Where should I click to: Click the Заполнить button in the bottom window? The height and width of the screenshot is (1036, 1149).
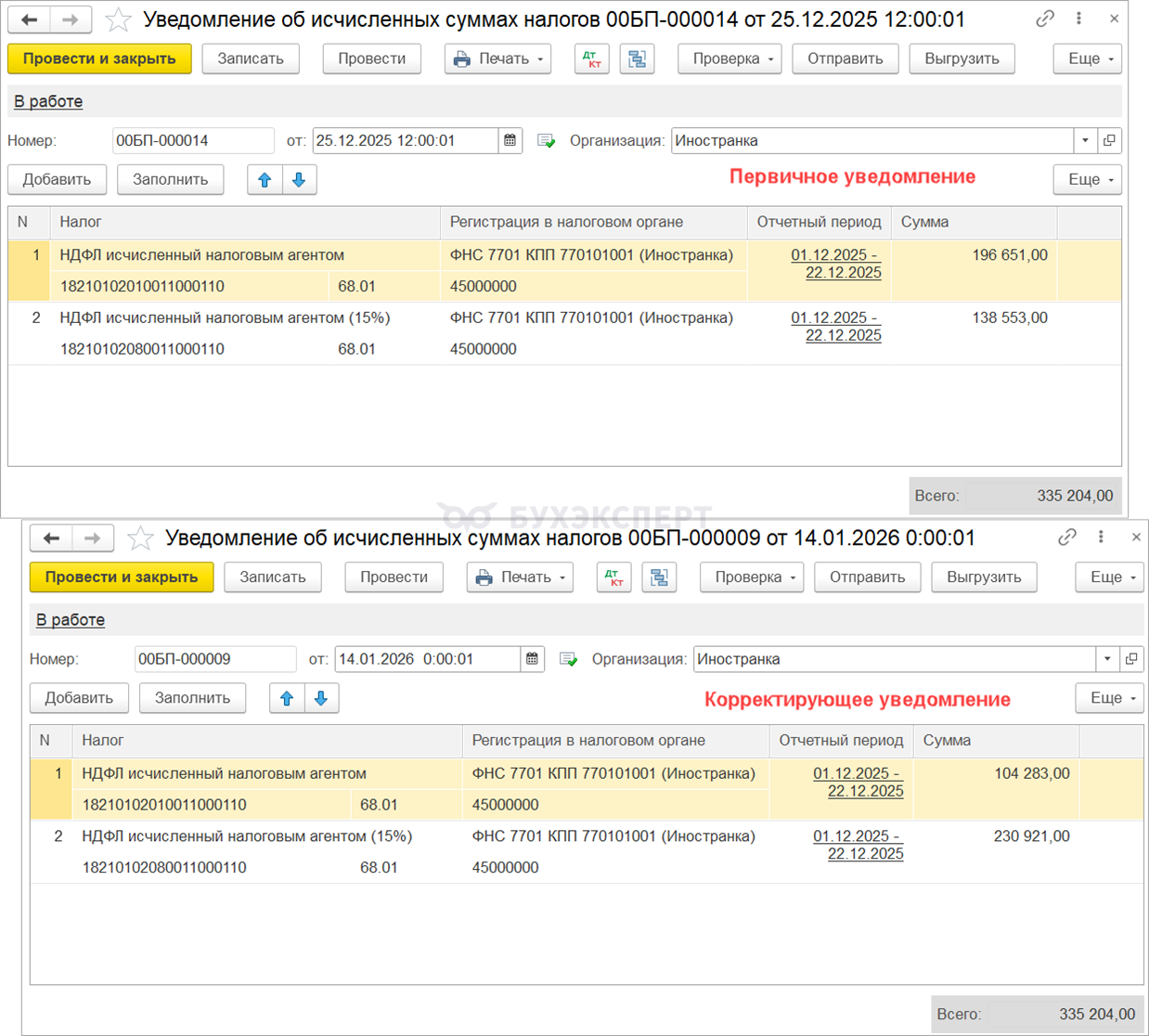192,698
